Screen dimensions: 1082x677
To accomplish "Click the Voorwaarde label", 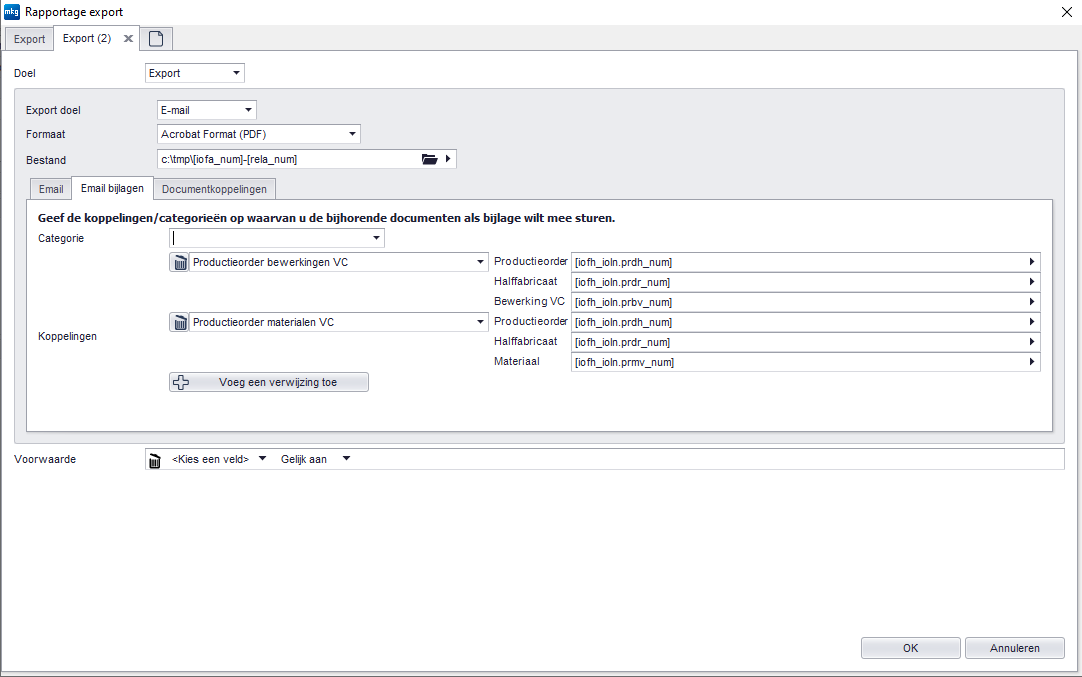I will point(45,460).
